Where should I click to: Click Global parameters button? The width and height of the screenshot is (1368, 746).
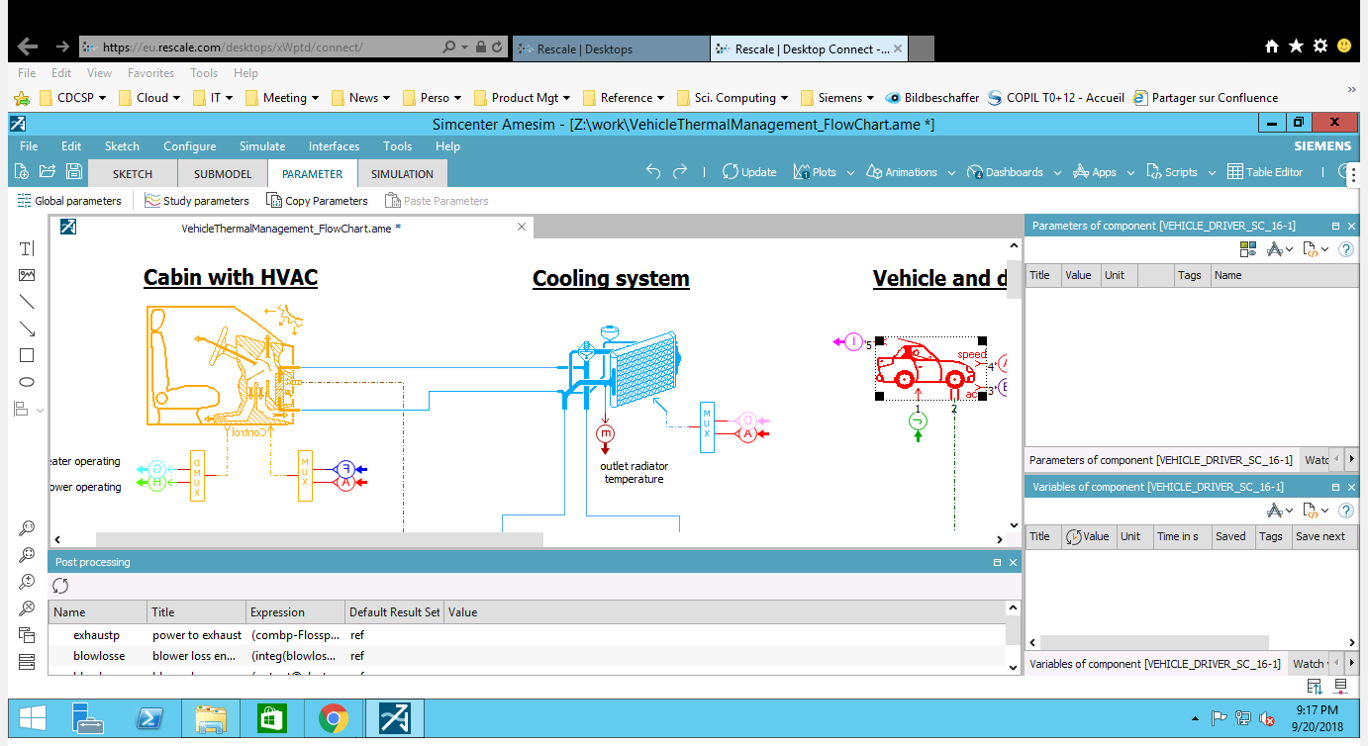[x=70, y=201]
